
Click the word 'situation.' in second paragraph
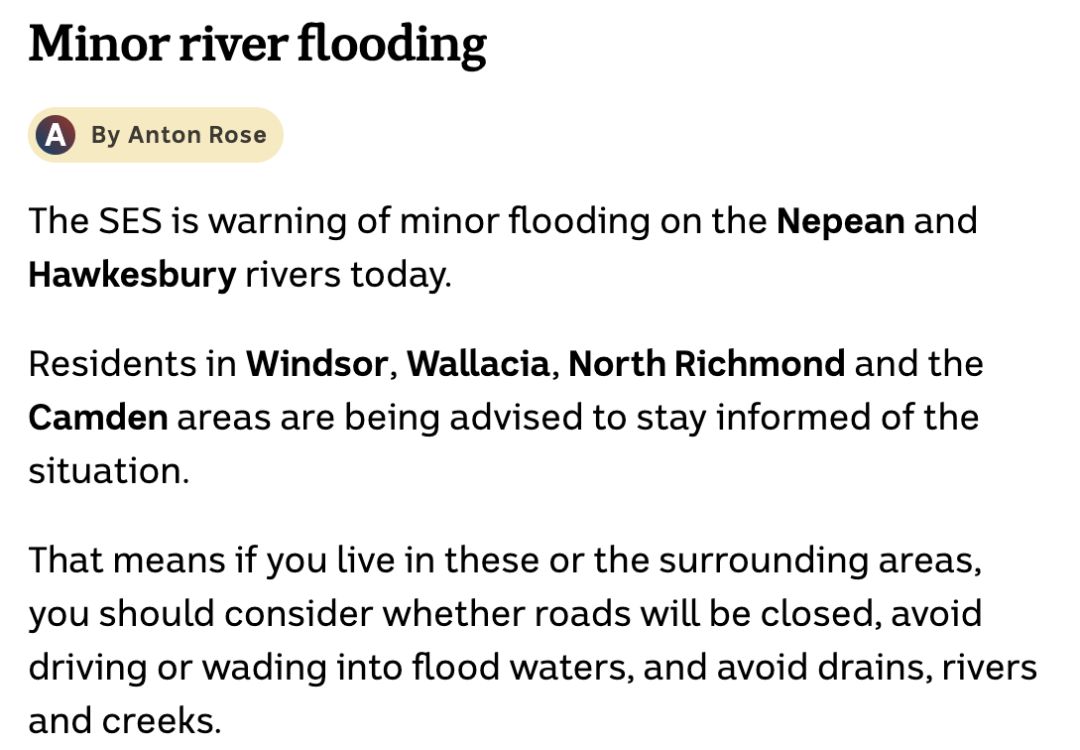pyautogui.click(x=109, y=472)
